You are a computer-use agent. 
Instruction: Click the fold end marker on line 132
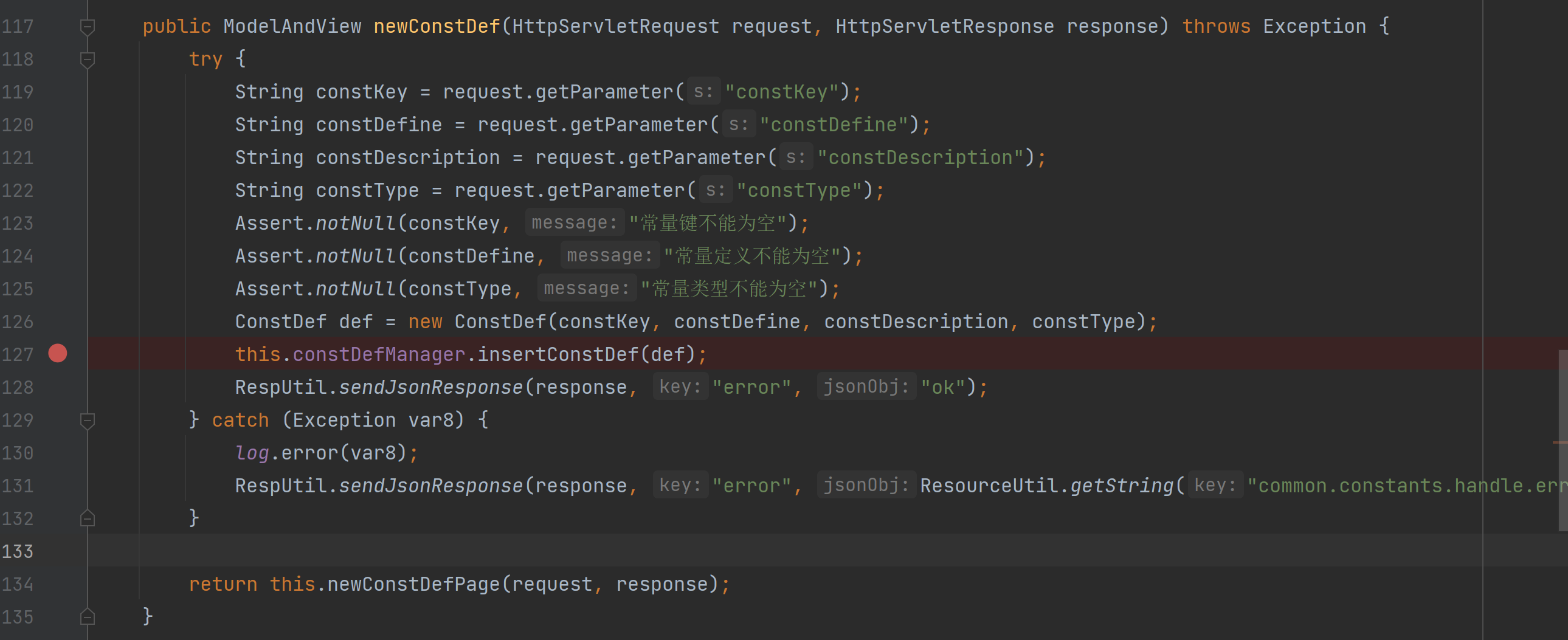pos(87,518)
